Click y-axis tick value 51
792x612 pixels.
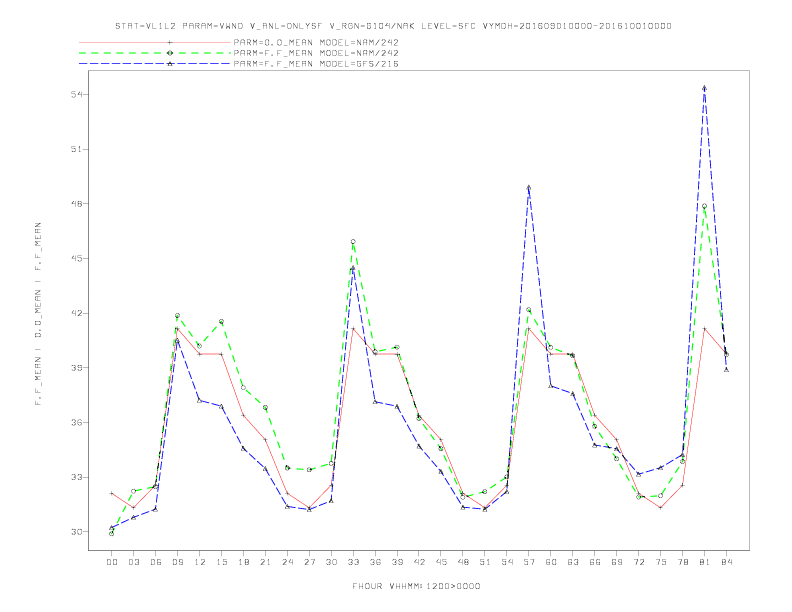(77, 149)
